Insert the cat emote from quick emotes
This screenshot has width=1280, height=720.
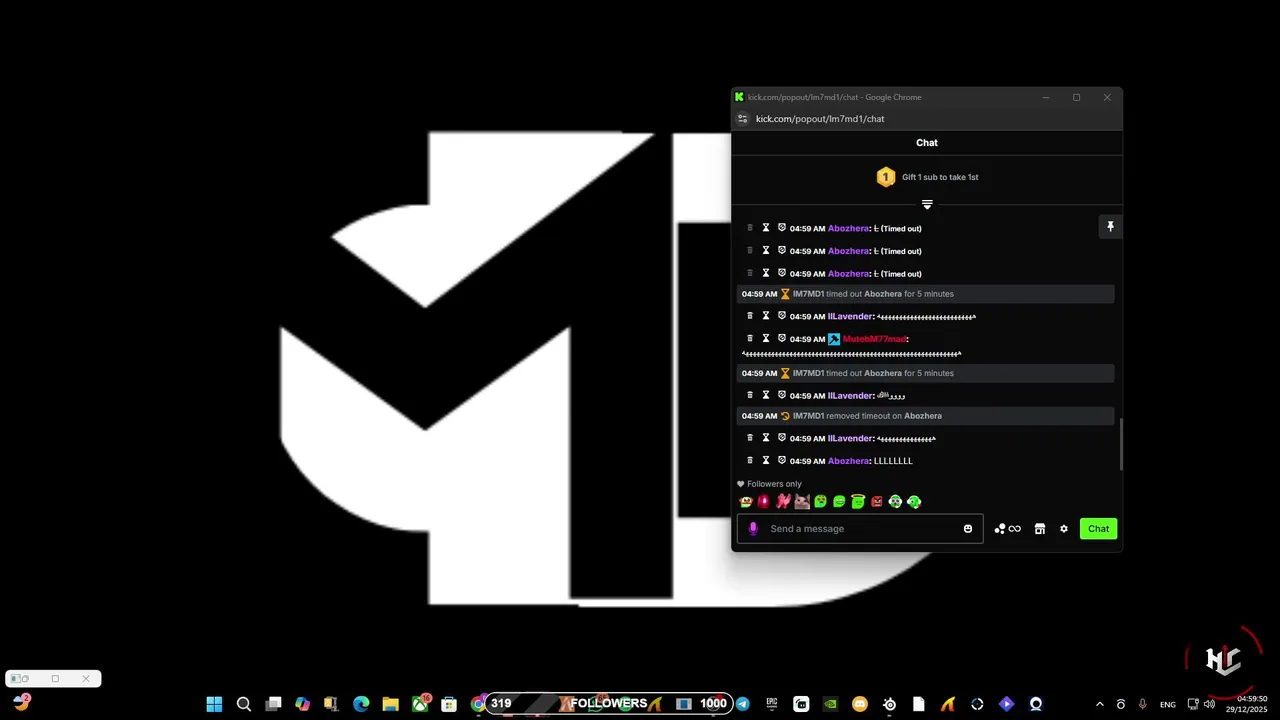coord(802,502)
